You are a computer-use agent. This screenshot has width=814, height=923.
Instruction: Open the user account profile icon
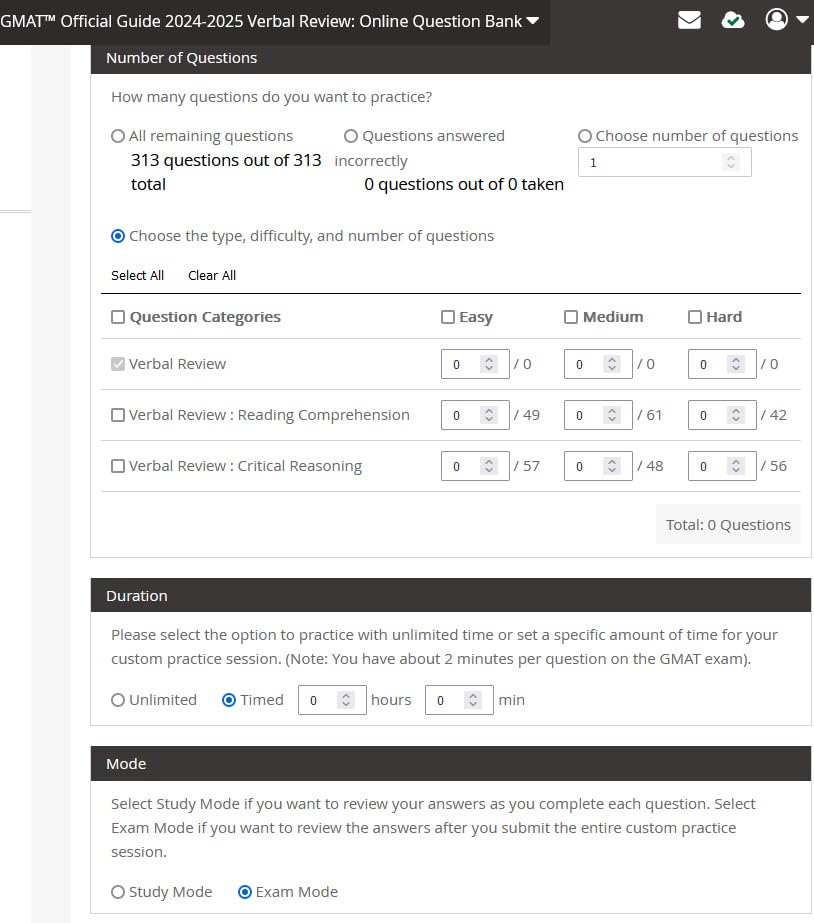click(x=777, y=19)
